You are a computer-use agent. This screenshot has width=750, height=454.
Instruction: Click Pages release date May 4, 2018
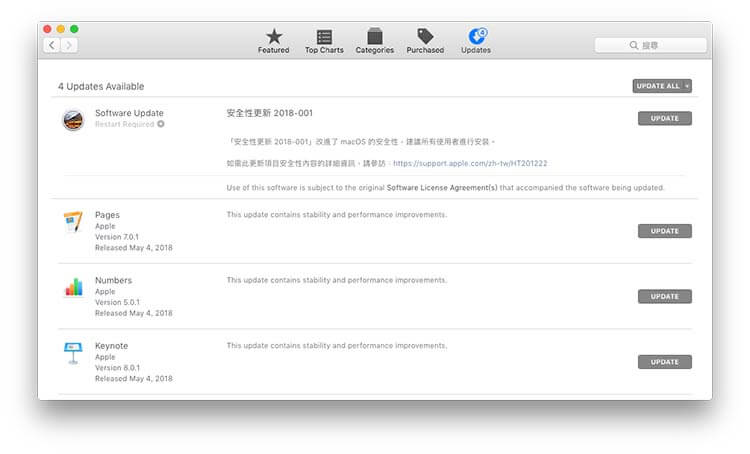(133, 248)
